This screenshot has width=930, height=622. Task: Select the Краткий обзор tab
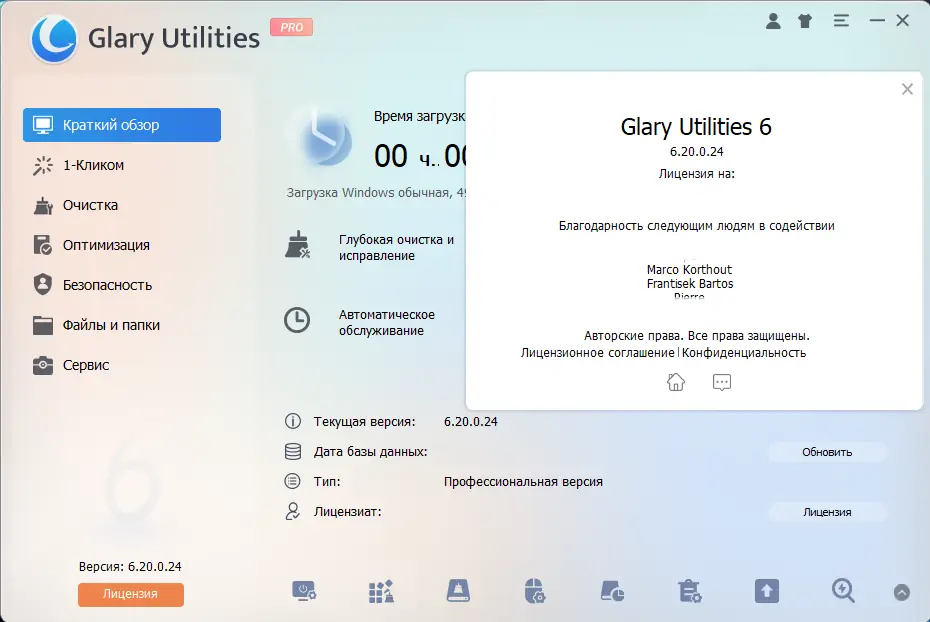click(x=122, y=125)
